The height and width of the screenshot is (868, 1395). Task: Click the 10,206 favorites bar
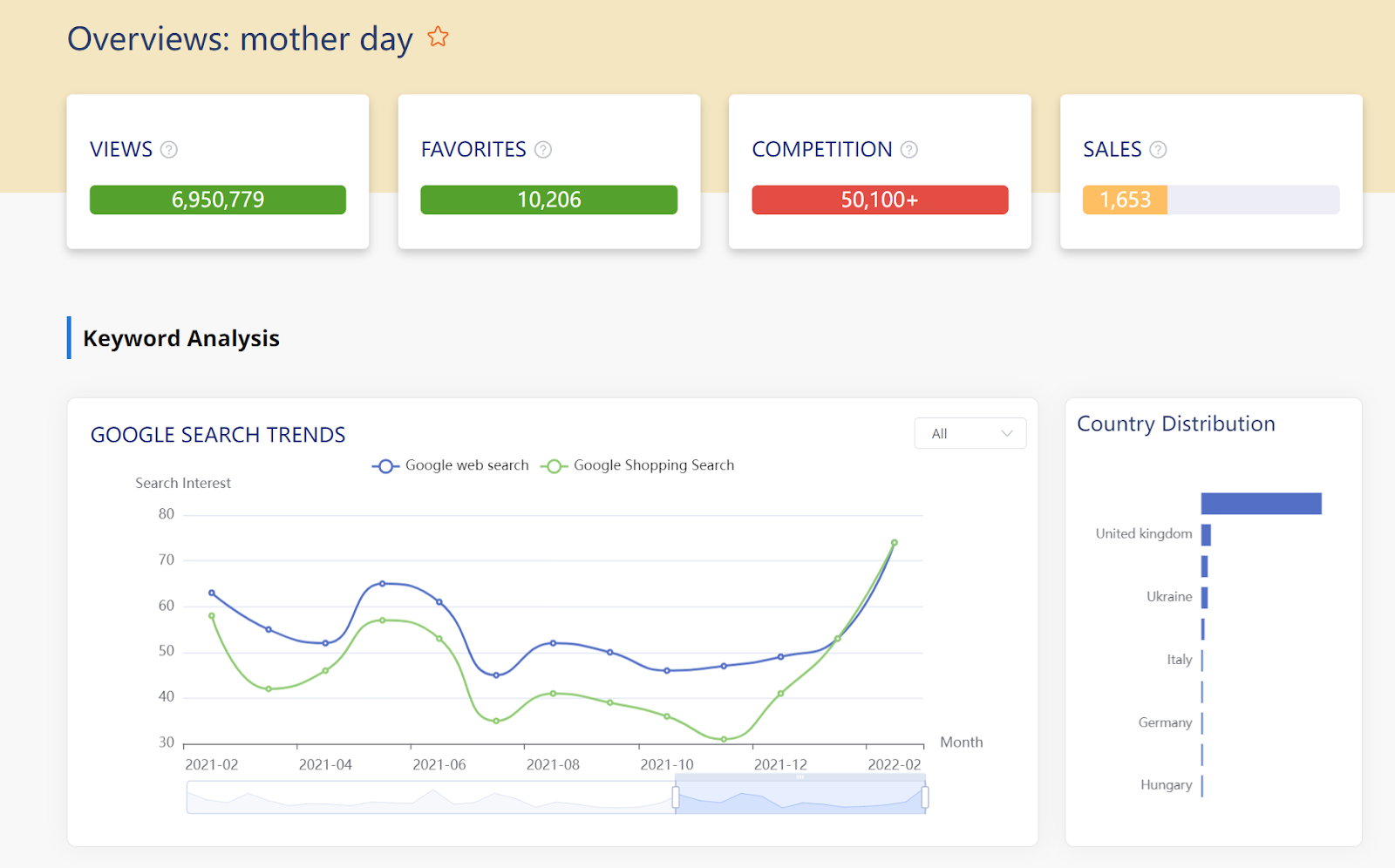[549, 200]
